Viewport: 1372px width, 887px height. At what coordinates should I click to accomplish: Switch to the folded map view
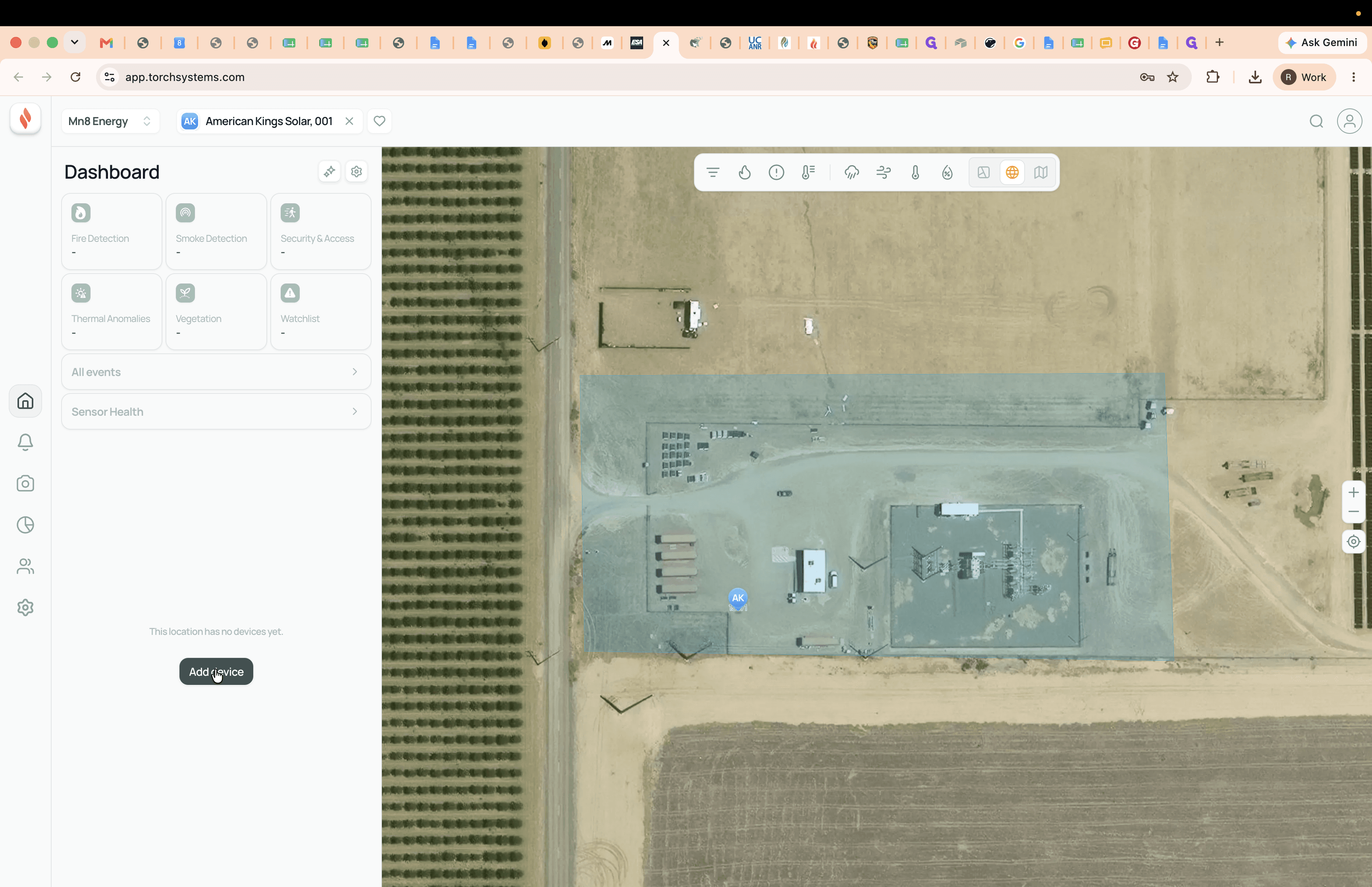(x=1041, y=172)
